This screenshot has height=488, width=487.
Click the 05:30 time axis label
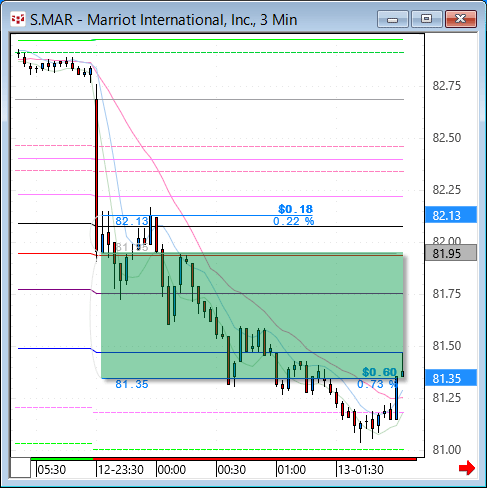coord(52,469)
